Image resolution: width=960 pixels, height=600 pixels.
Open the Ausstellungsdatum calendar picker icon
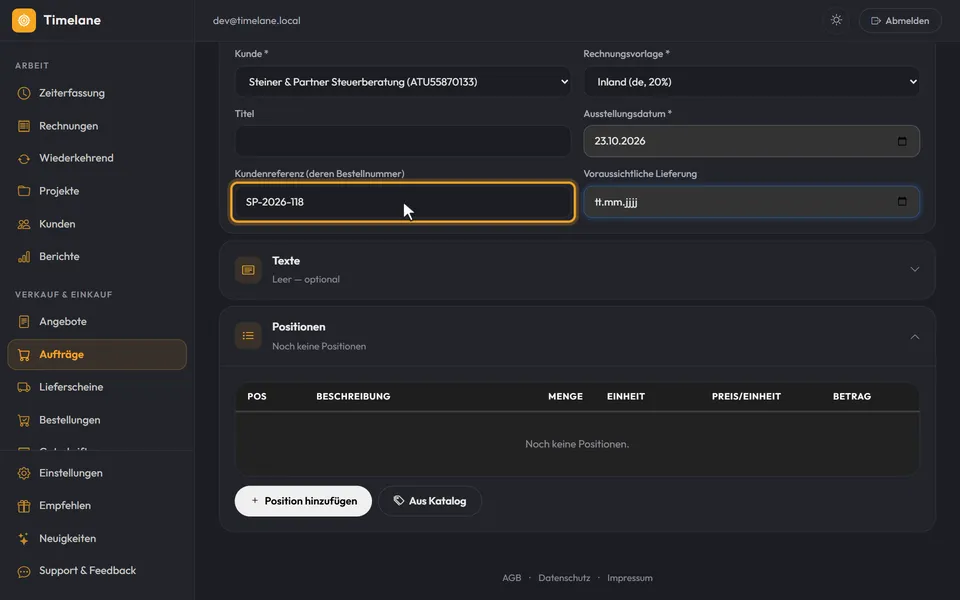[x=902, y=141]
